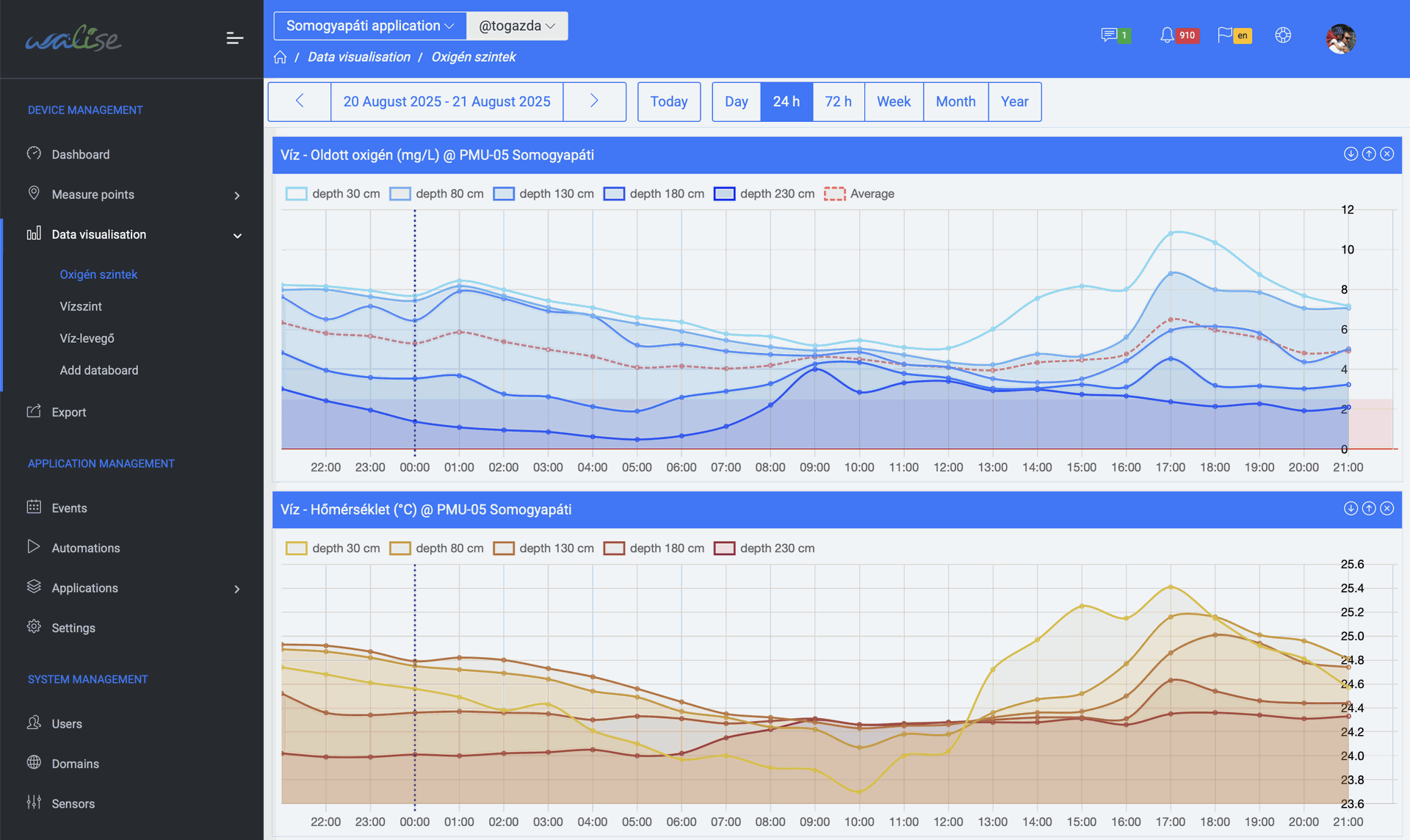Move temperature chart panel up

pyautogui.click(x=1369, y=509)
